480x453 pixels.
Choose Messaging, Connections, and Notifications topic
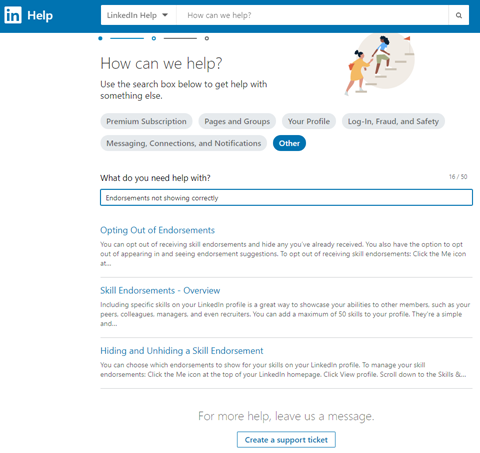point(184,143)
